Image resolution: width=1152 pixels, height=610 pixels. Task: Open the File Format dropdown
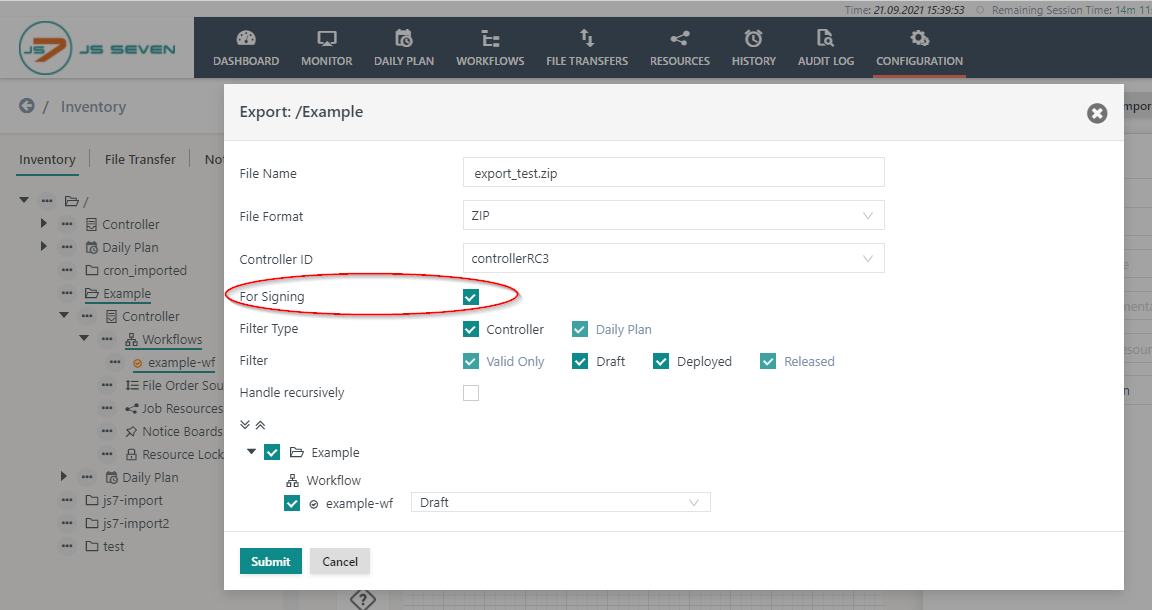[x=674, y=215]
